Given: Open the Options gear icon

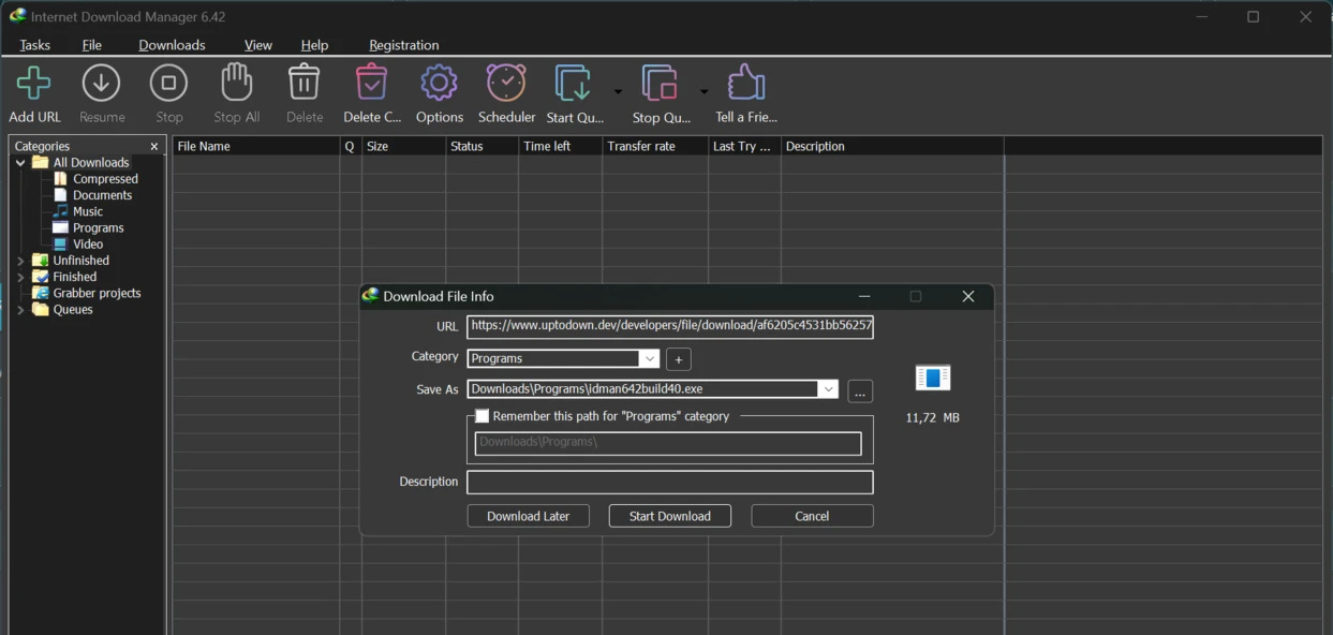Looking at the screenshot, I should tap(439, 84).
